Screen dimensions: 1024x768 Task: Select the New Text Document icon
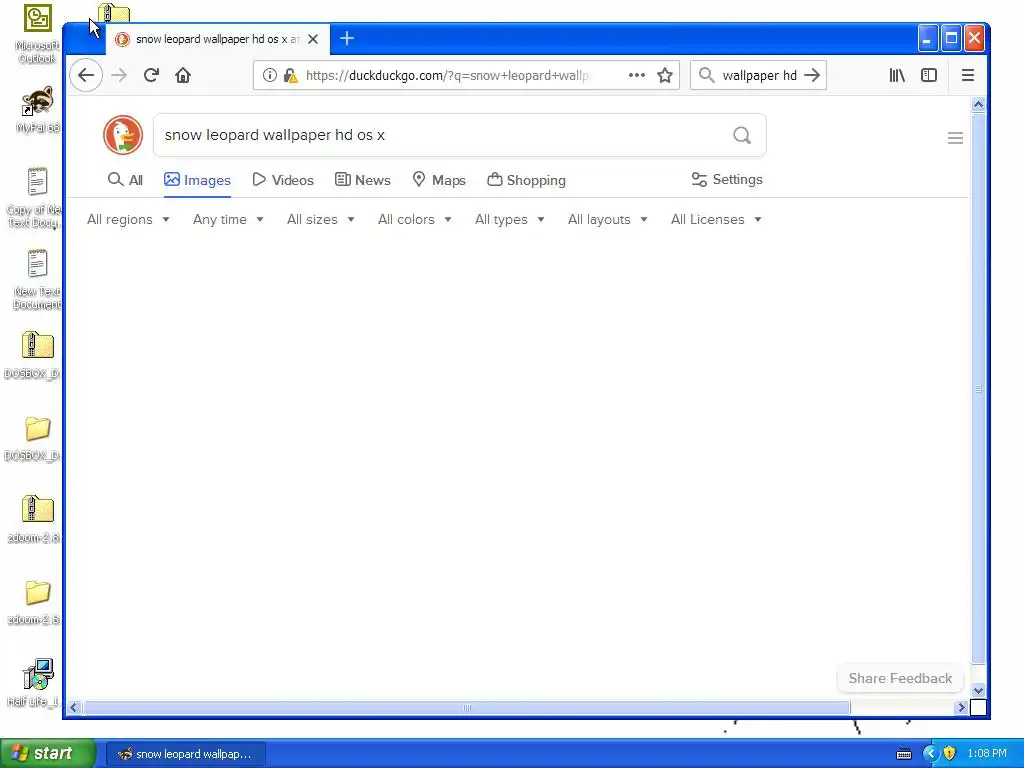37,279
